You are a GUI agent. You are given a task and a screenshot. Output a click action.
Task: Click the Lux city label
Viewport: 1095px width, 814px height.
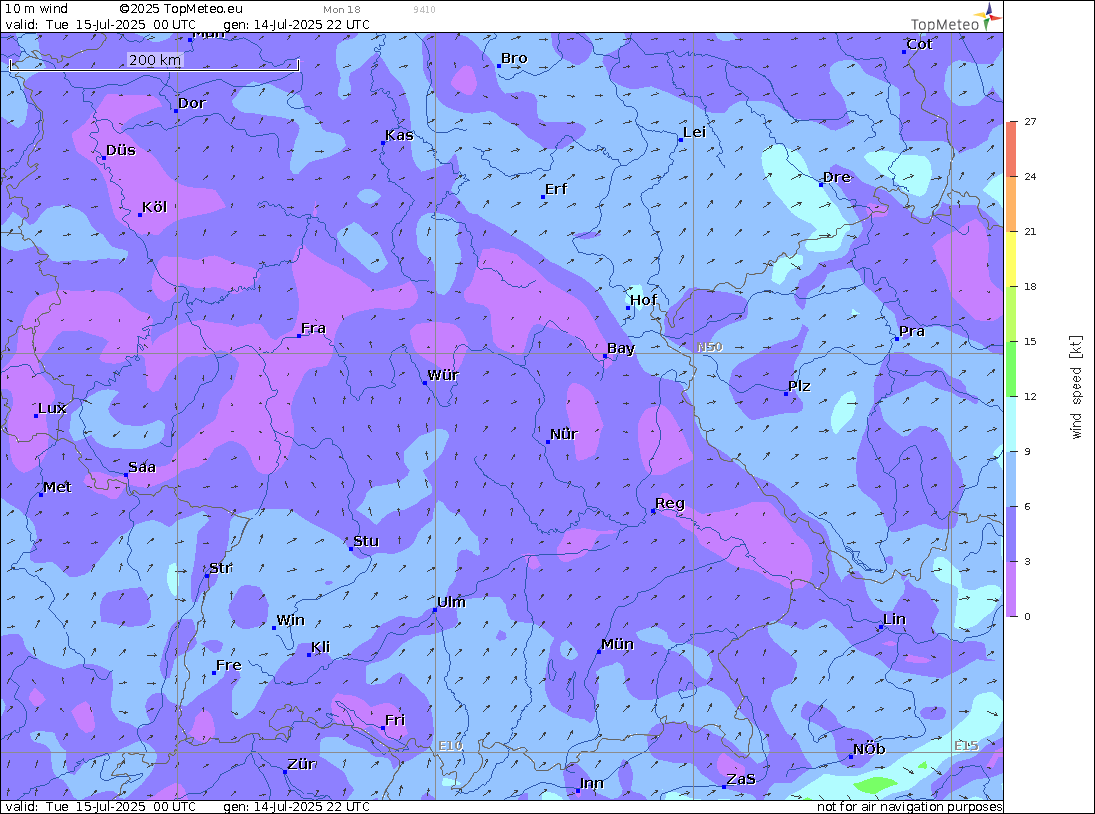(52, 408)
